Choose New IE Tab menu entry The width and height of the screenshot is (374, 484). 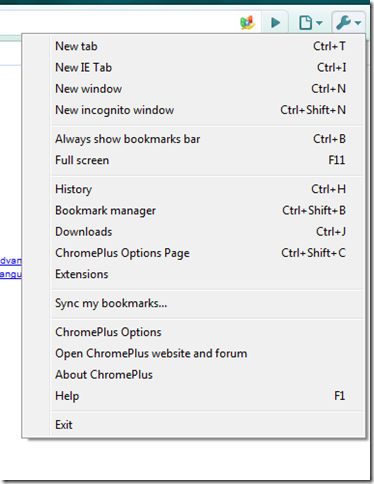207,67
